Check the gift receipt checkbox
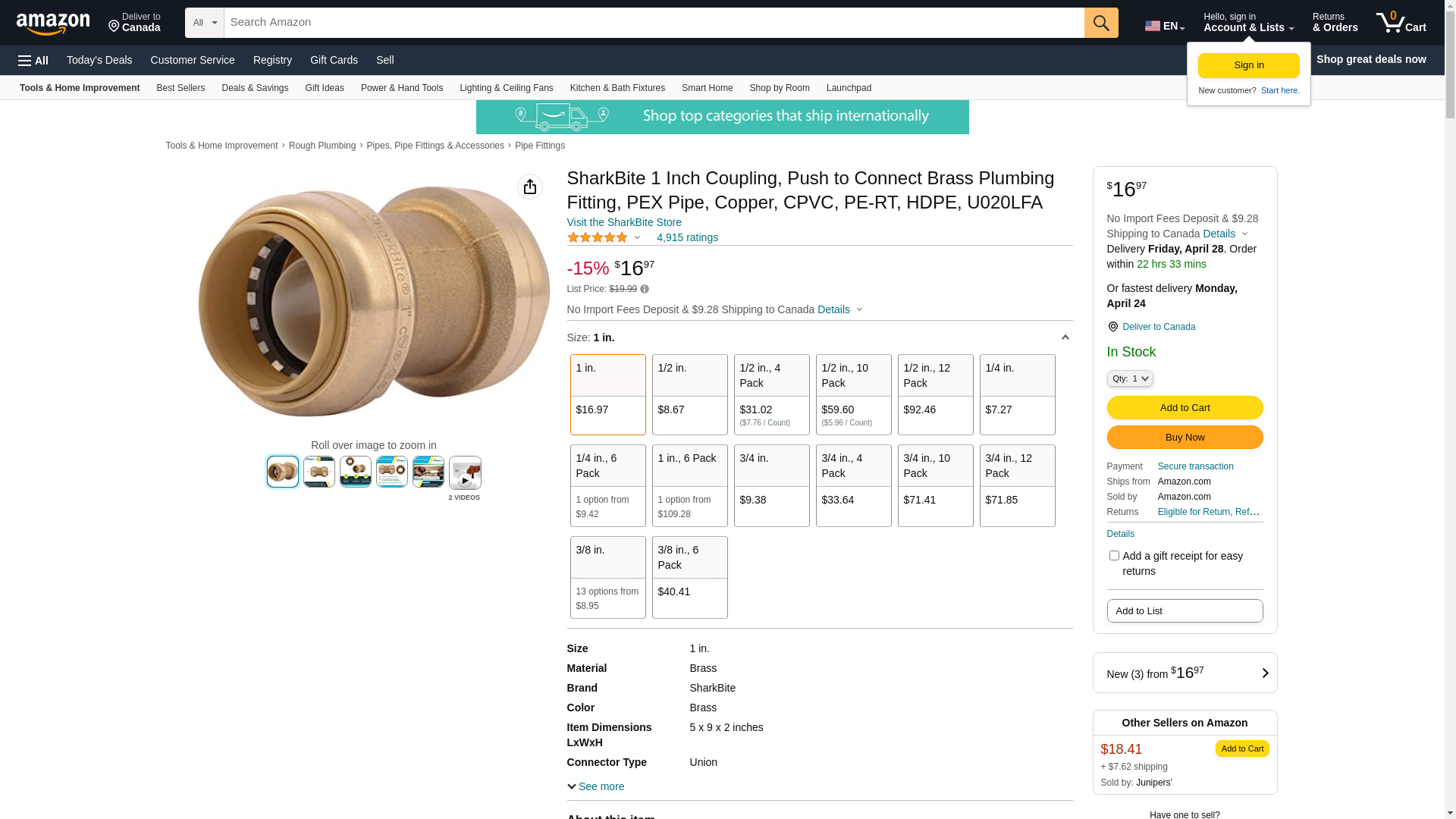Screen dimensions: 1456x819 pos(1114,556)
